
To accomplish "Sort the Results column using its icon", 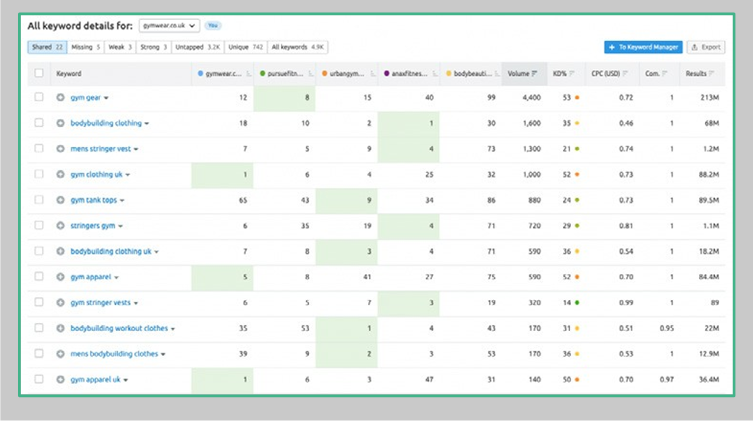I will (712, 74).
